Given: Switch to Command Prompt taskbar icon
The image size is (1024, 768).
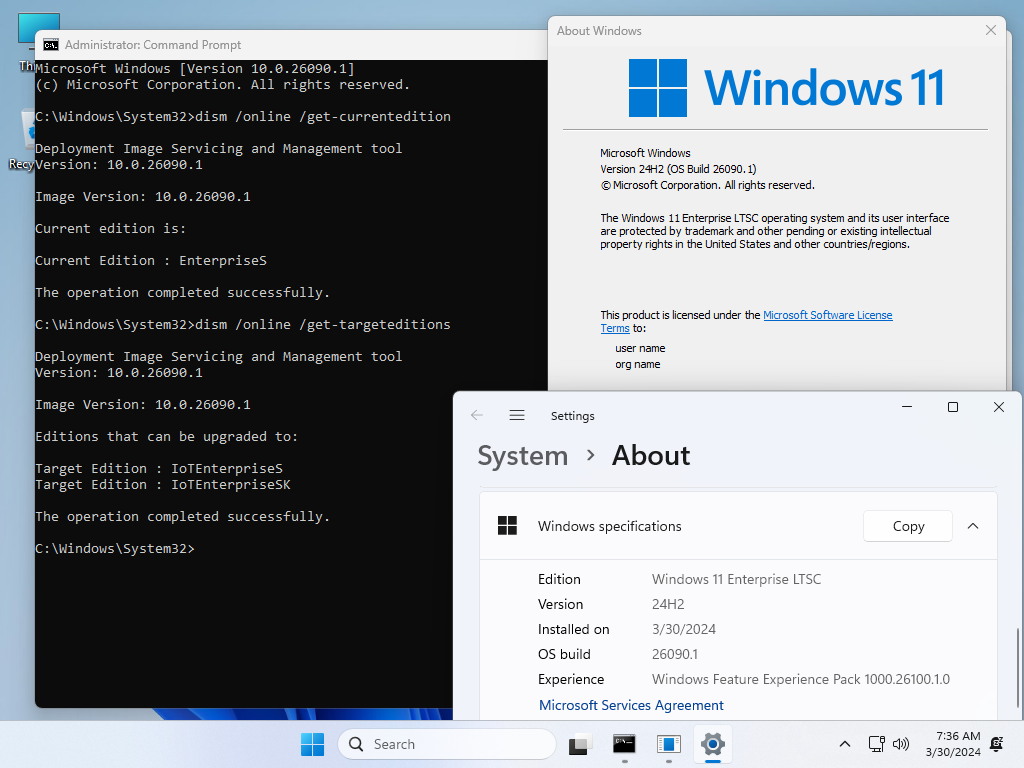Looking at the screenshot, I should tap(624, 744).
